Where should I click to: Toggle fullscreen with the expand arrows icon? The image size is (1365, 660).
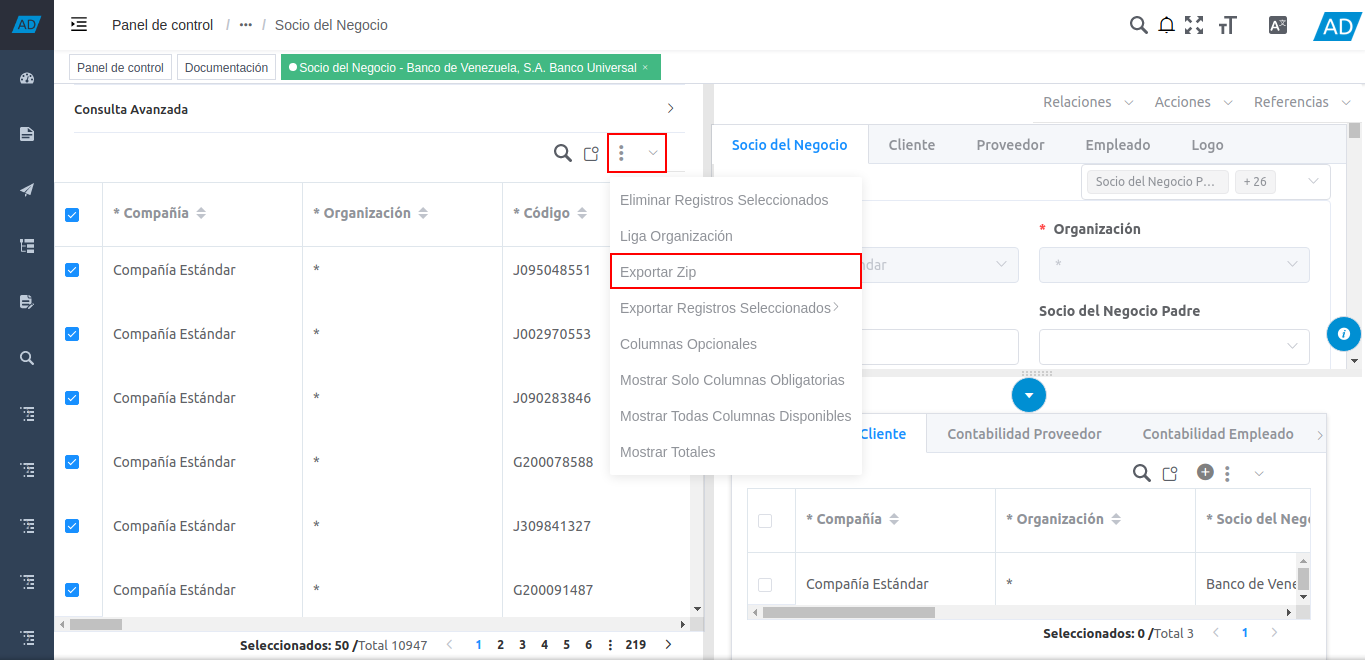1194,24
